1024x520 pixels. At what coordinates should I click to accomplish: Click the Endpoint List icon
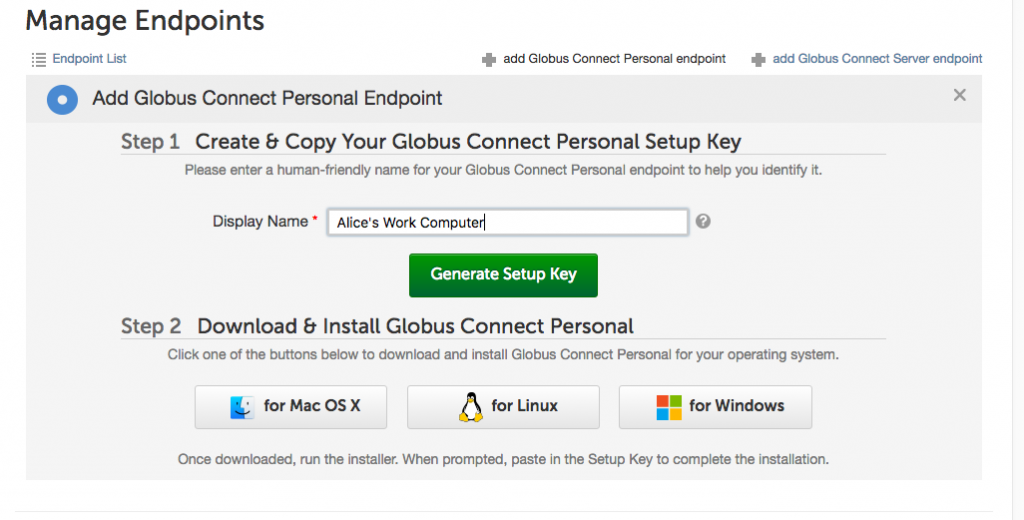point(39,60)
